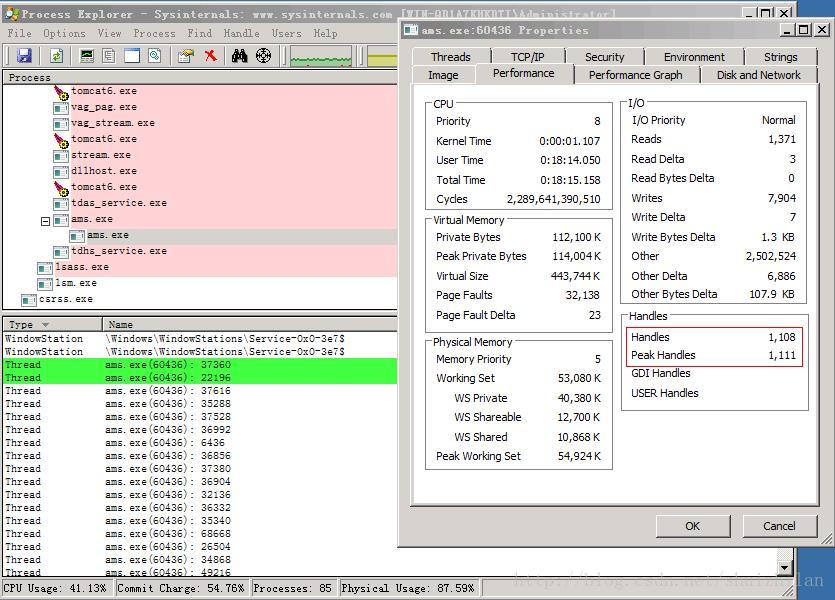835x600 pixels.
Task: Click the Processes: 85 status bar entry
Action: coord(292,588)
